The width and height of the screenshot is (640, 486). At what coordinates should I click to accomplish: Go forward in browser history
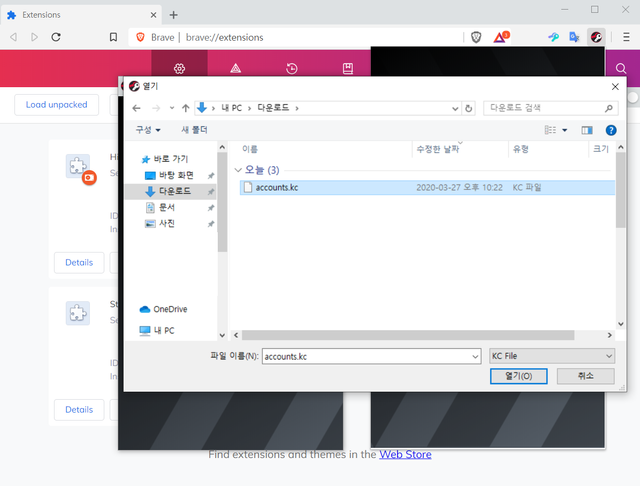pyautogui.click(x=34, y=37)
